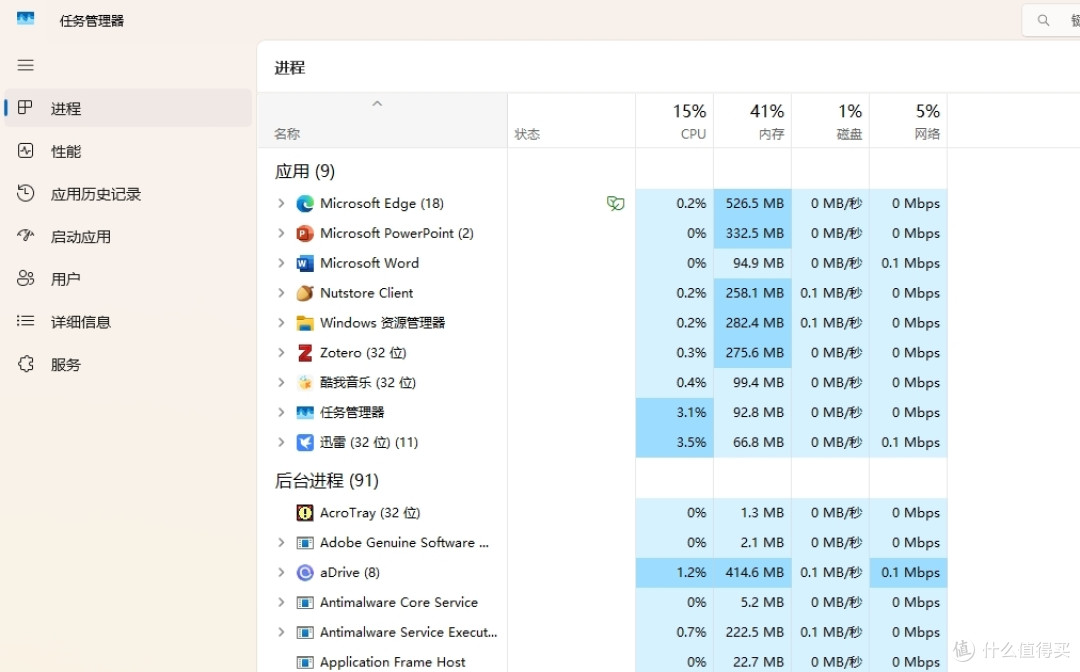Click the 414.6 MB memory cell
The height and width of the screenshot is (672, 1080).
753,572
